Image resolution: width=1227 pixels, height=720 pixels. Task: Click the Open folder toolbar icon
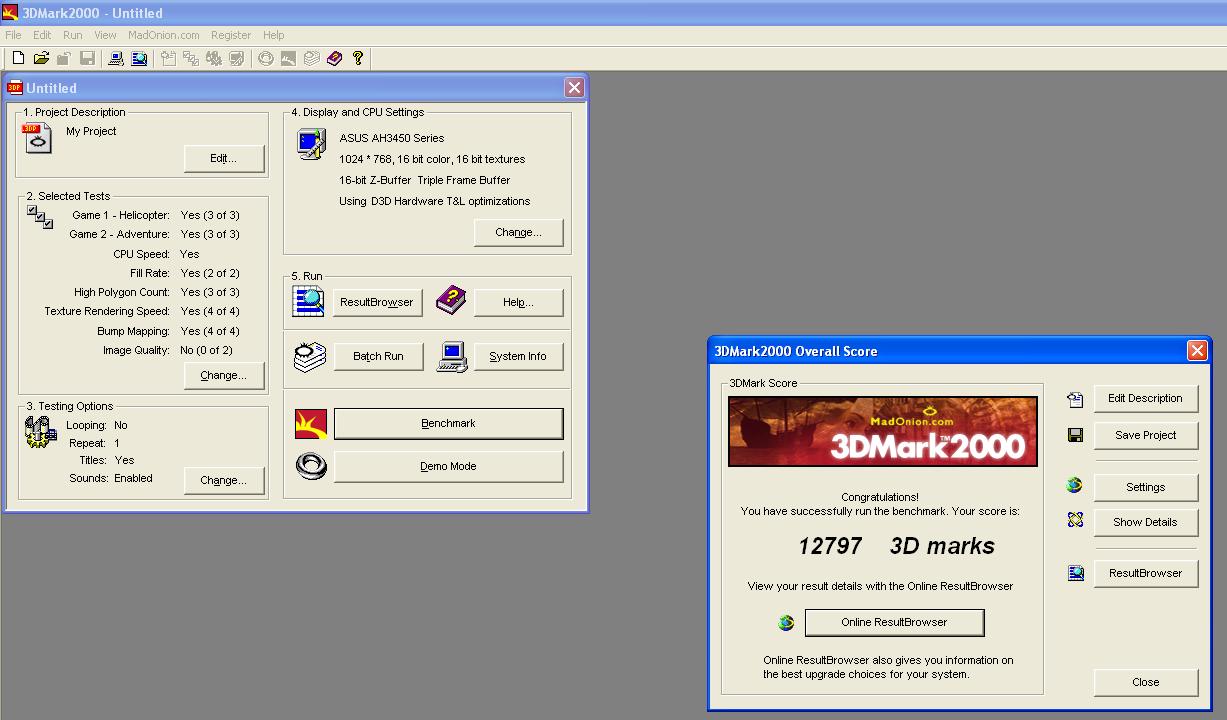click(x=41, y=59)
